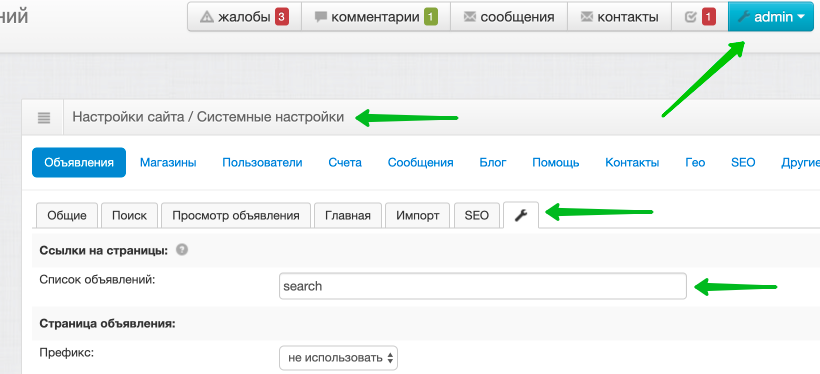This screenshot has height=374, width=820.
Task: Open the Другие settings section
Action: click(x=800, y=163)
